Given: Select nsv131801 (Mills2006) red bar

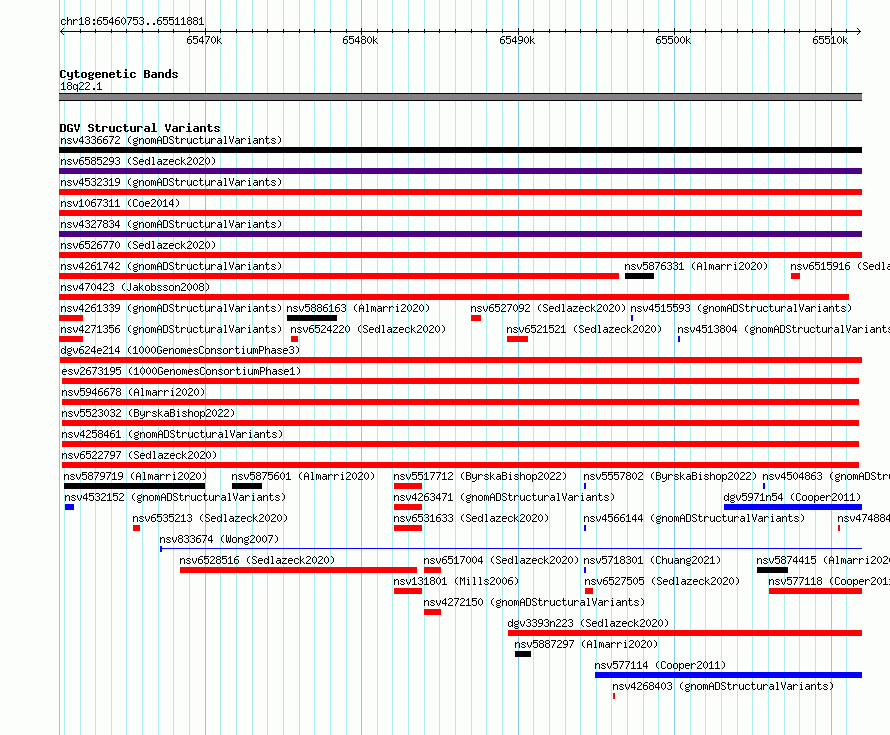Looking at the screenshot, I should click(408, 591).
